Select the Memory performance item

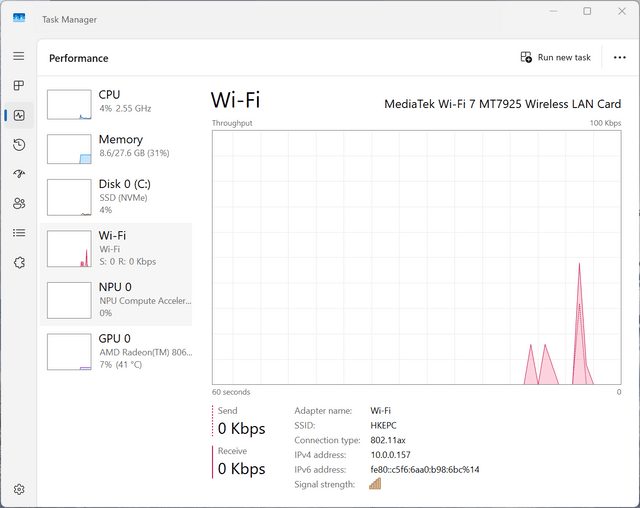click(116, 149)
